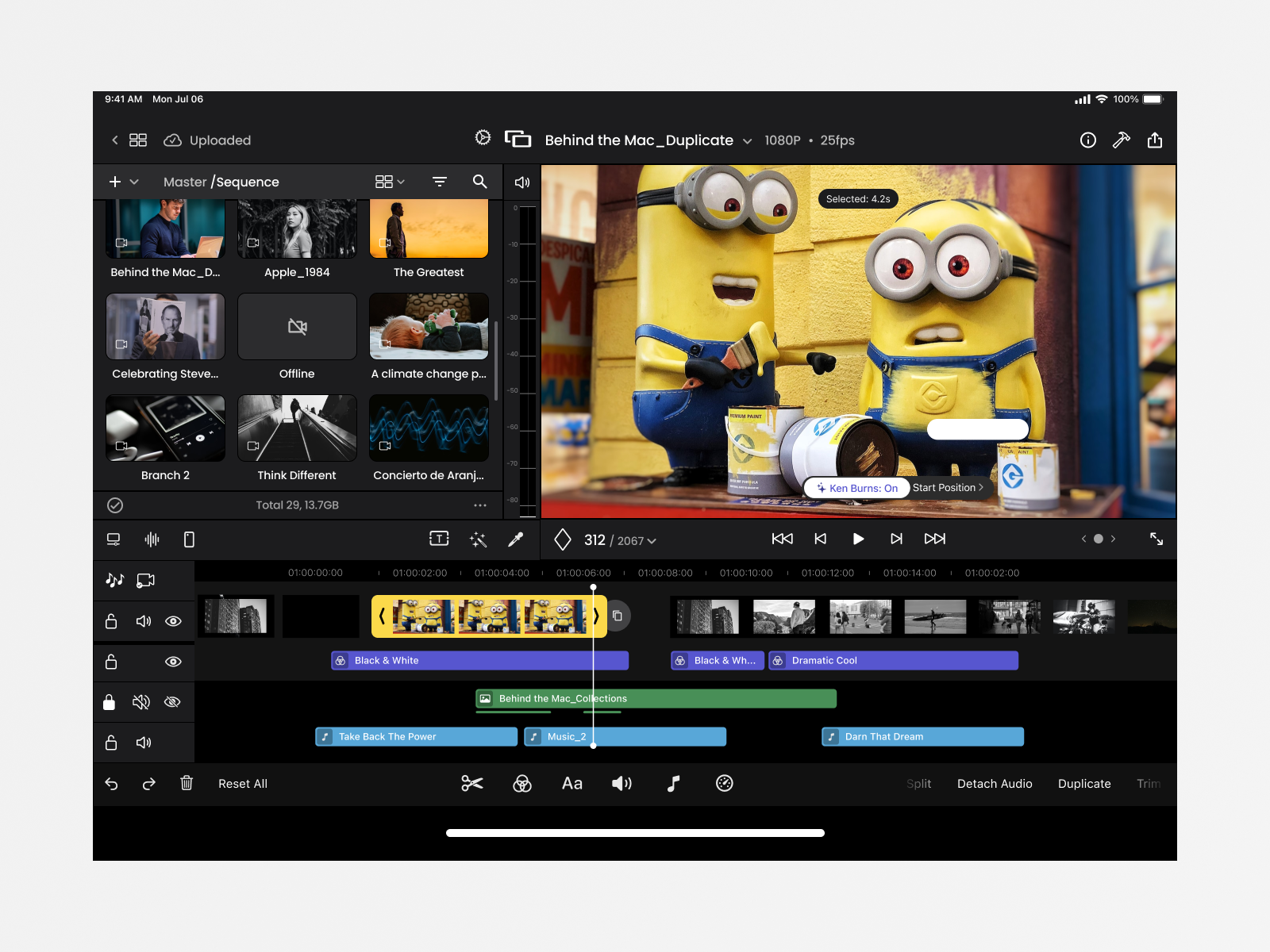The width and height of the screenshot is (1270, 952).
Task: Click the audio meter speaker icon
Action: coord(521,182)
